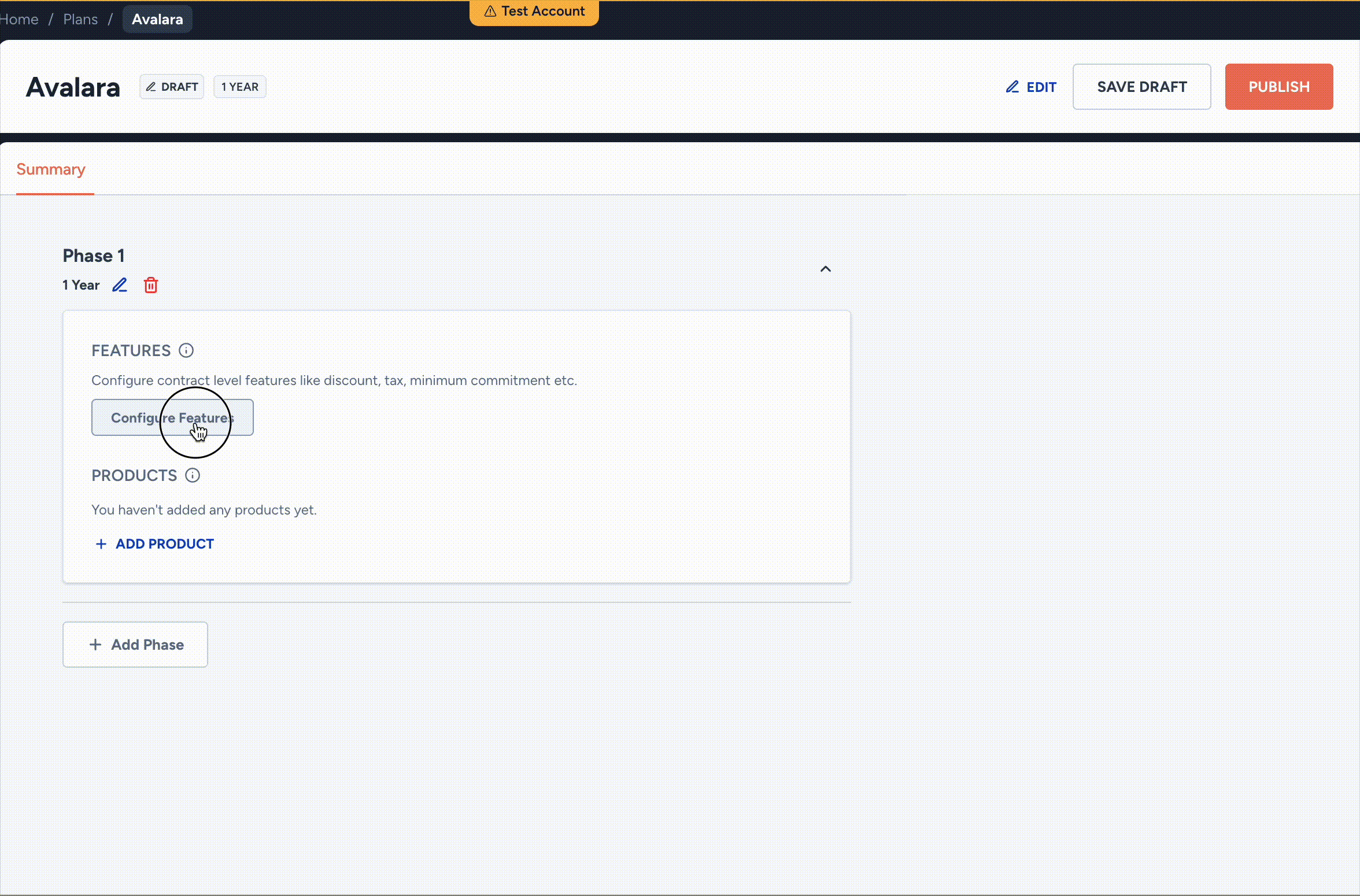Image resolution: width=1360 pixels, height=896 pixels.
Task: Click the 1 Year badge beside the title
Action: click(240, 87)
